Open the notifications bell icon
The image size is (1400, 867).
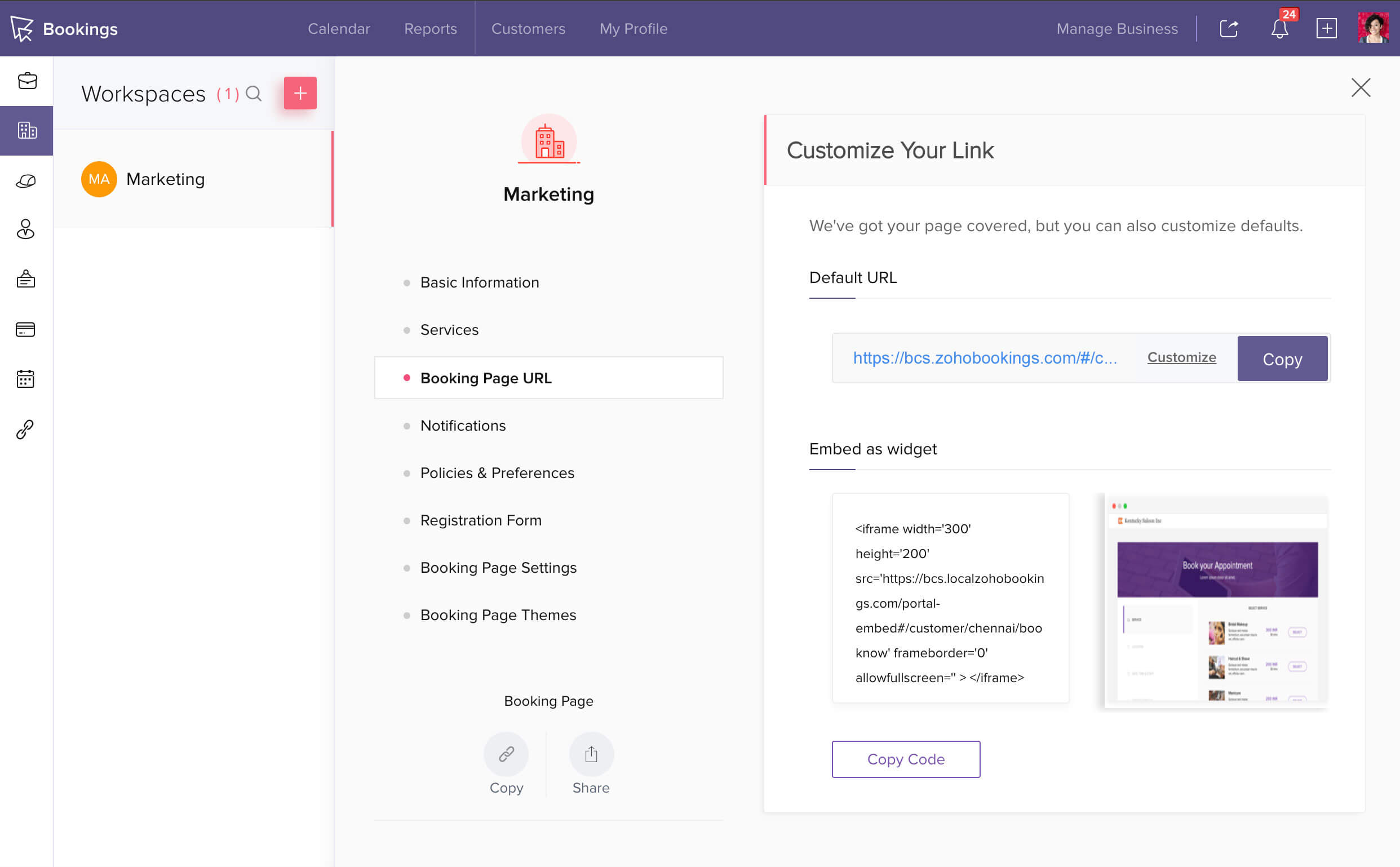click(1279, 29)
